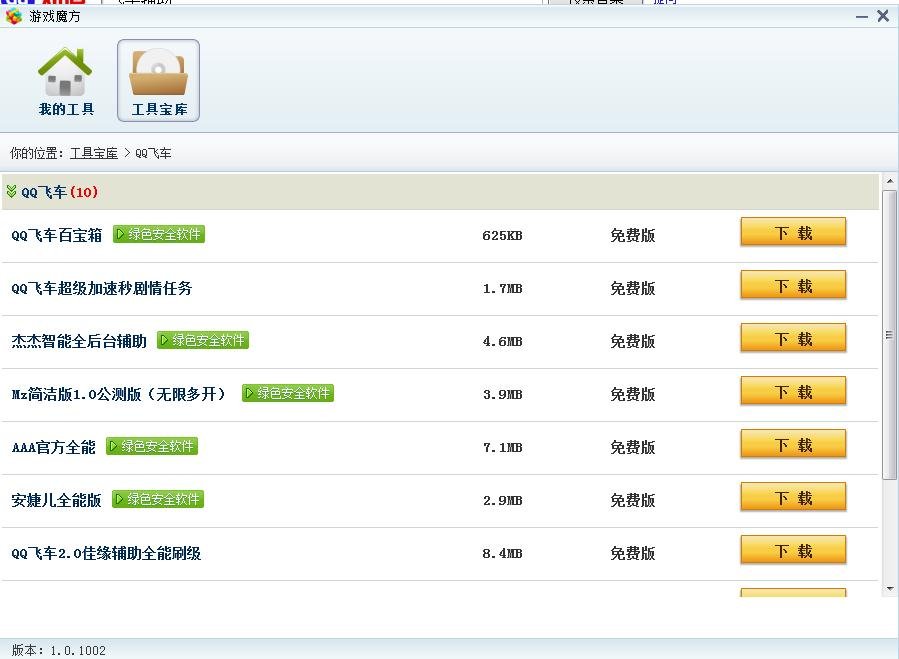Open the 我的工具 home panel
This screenshot has width=899, height=659.
[x=65, y=80]
